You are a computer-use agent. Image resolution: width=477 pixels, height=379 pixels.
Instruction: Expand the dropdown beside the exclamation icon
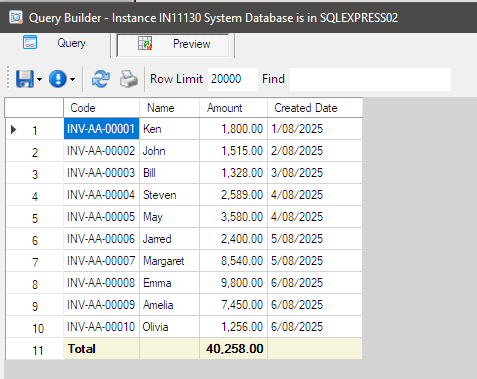(72, 79)
